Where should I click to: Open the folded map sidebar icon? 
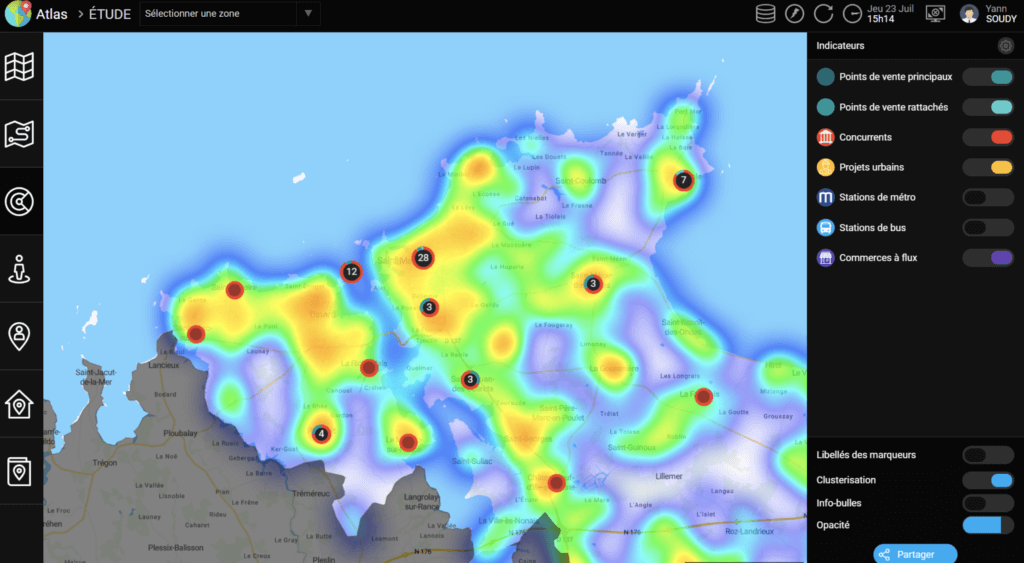coord(20,66)
